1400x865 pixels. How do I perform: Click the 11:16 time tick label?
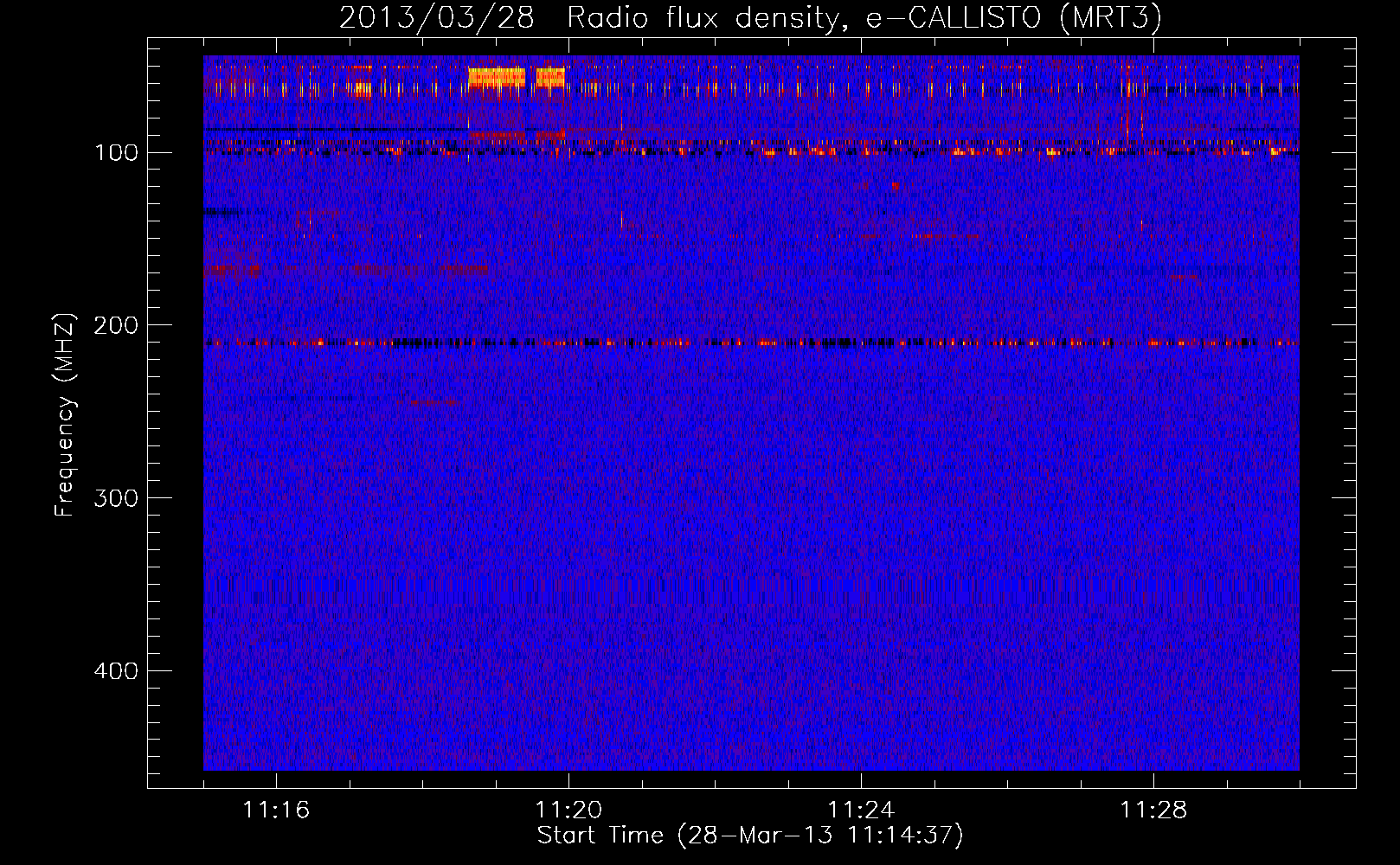pyautogui.click(x=276, y=810)
